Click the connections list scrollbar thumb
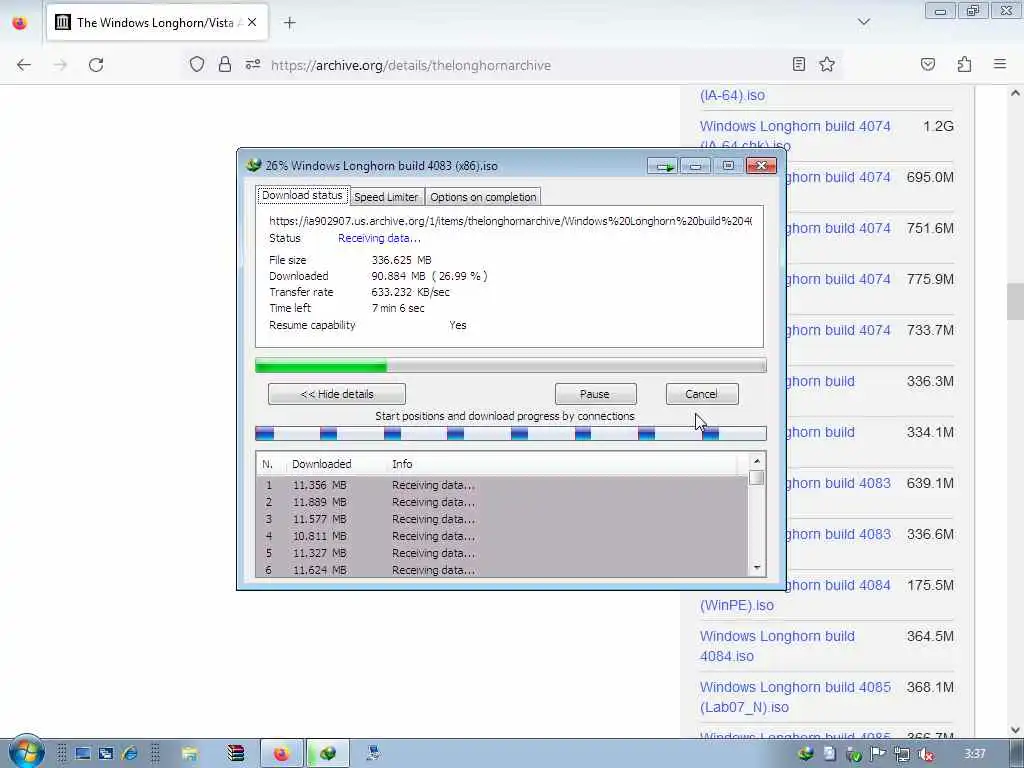Screen dimensions: 1024x768 [756, 477]
